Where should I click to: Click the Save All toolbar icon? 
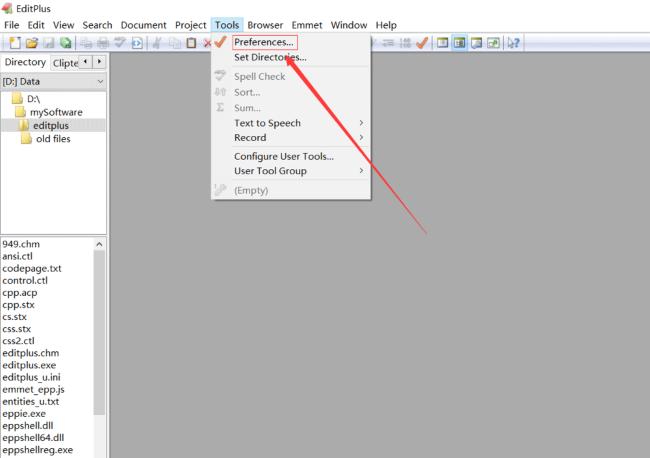click(x=65, y=43)
